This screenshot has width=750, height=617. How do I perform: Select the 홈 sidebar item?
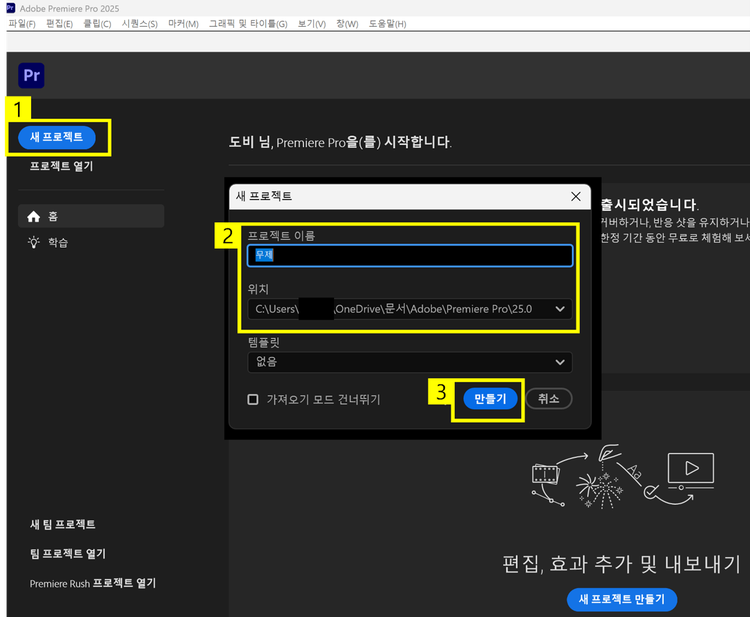click(x=91, y=216)
